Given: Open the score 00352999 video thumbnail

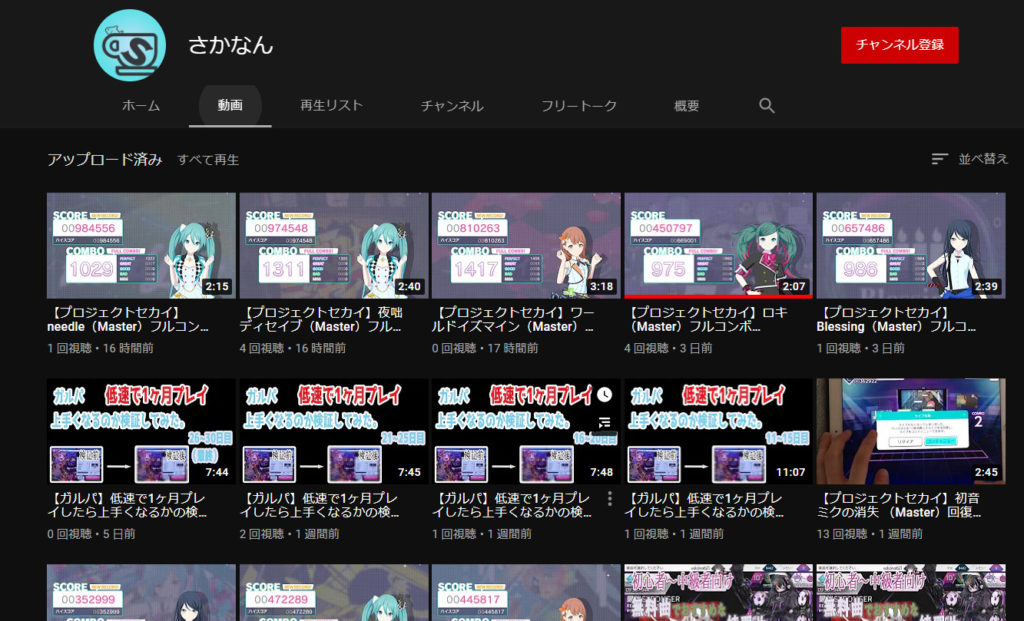Looking at the screenshot, I should (141, 593).
